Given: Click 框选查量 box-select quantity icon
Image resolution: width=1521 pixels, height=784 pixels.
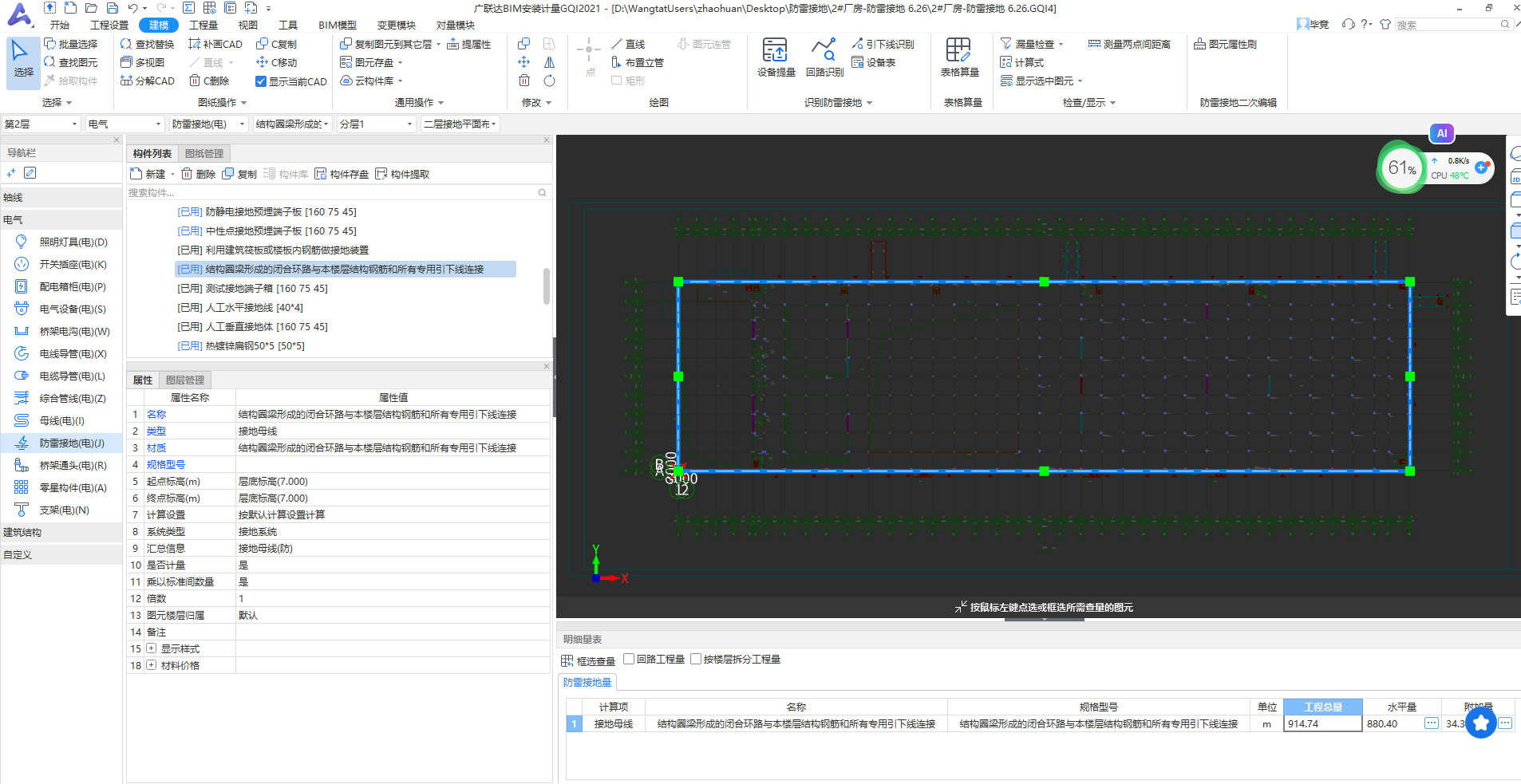Looking at the screenshot, I should point(588,661).
